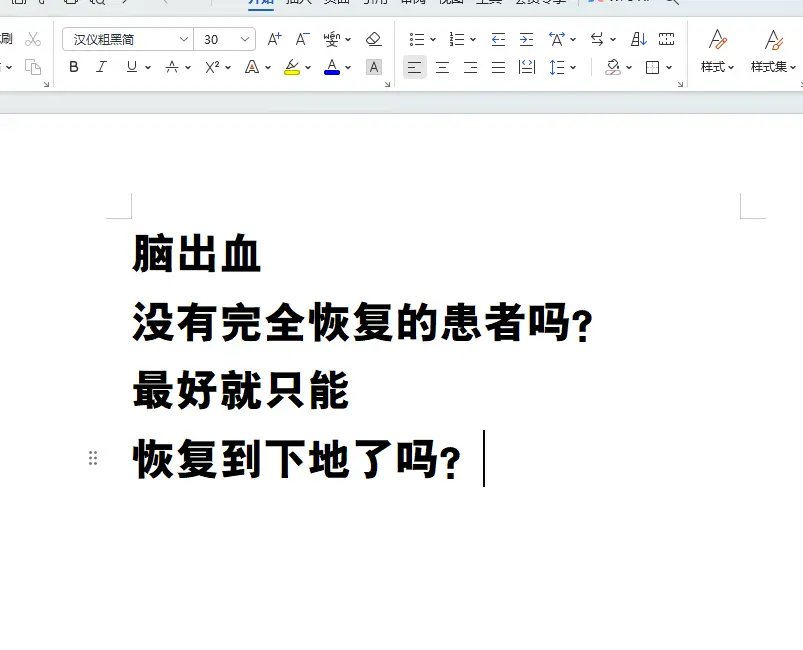803x650 pixels.
Task: Click the paragraph shading bucket icon
Action: coord(612,67)
